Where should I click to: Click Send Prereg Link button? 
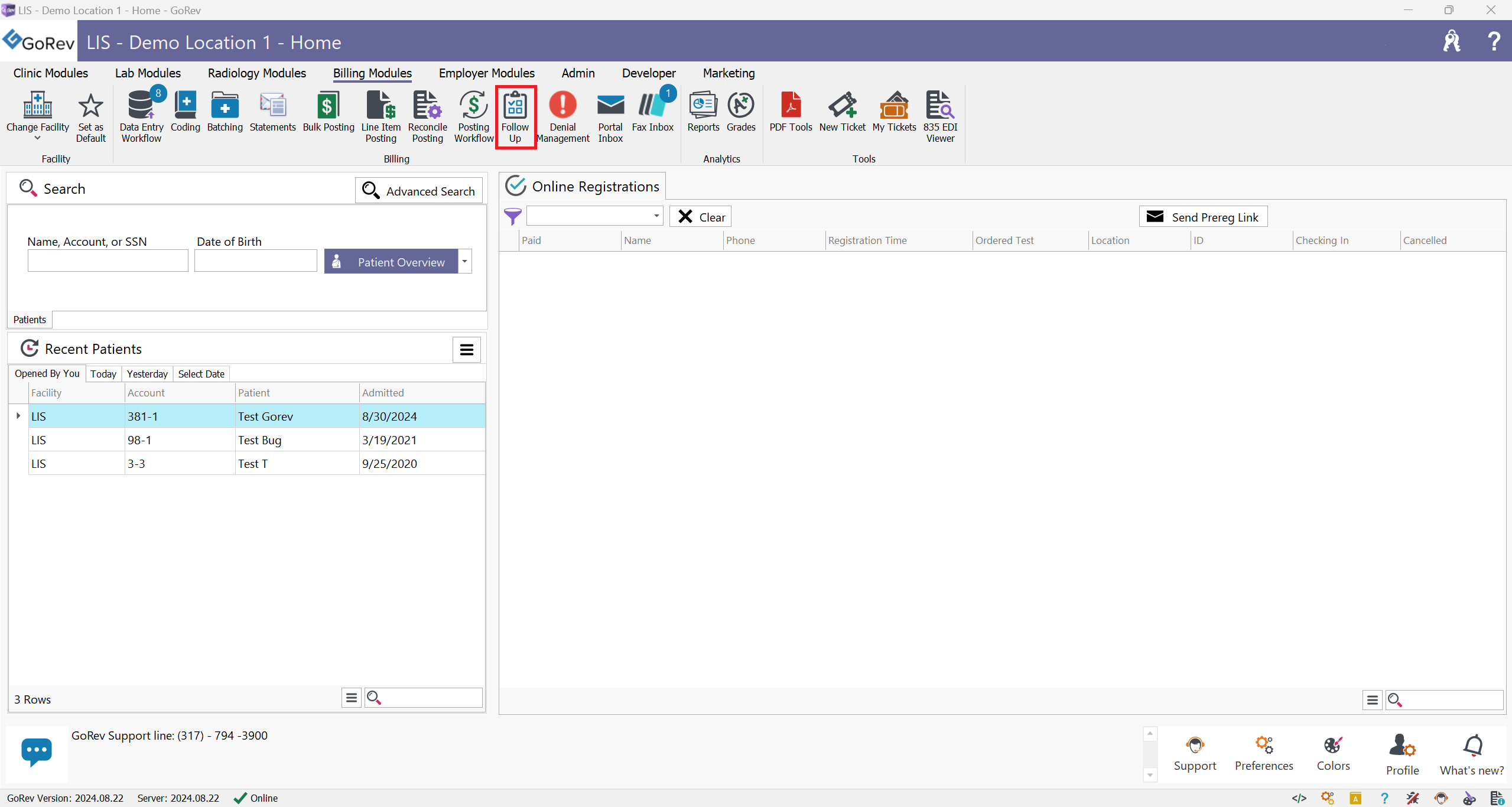pyautogui.click(x=1203, y=216)
